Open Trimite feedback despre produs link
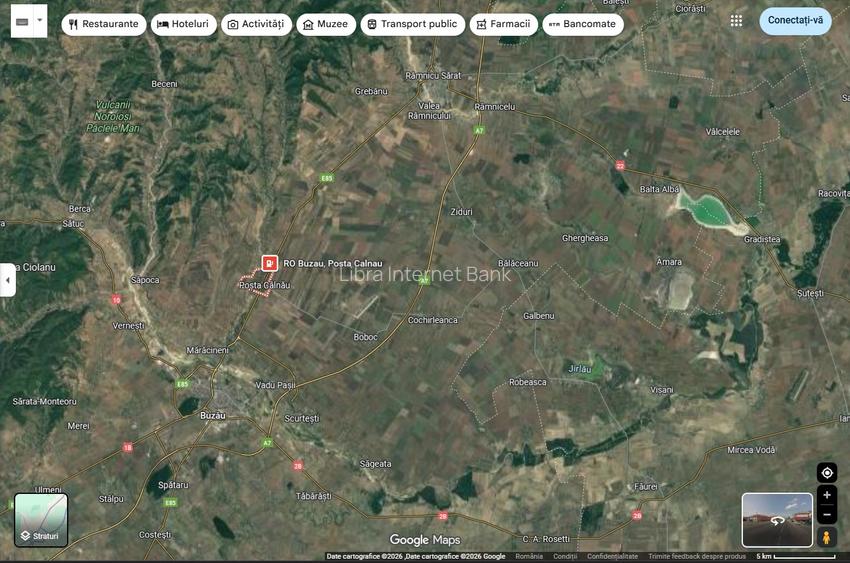 point(697,556)
